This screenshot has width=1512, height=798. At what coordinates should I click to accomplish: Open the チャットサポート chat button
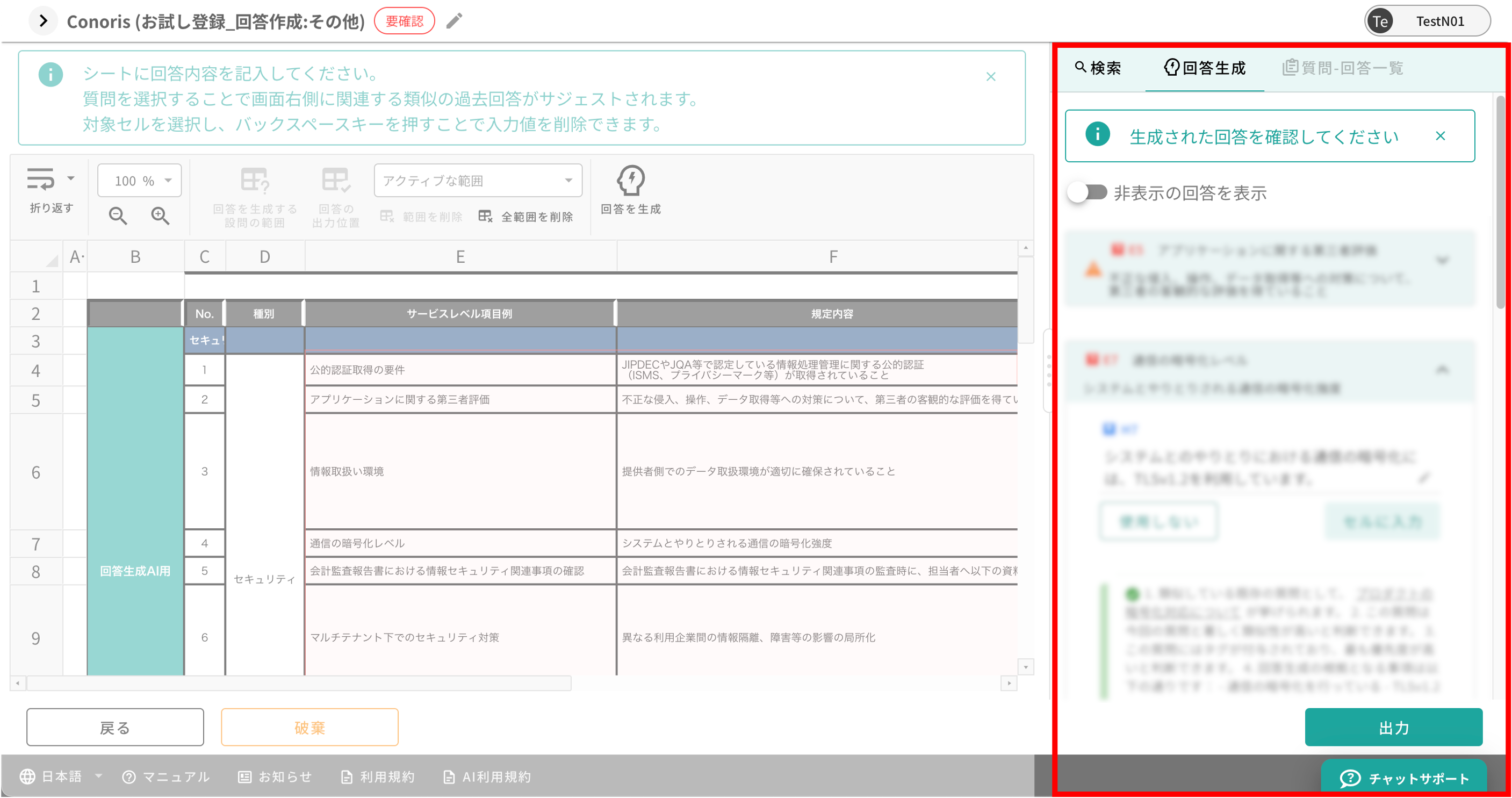(1403, 778)
